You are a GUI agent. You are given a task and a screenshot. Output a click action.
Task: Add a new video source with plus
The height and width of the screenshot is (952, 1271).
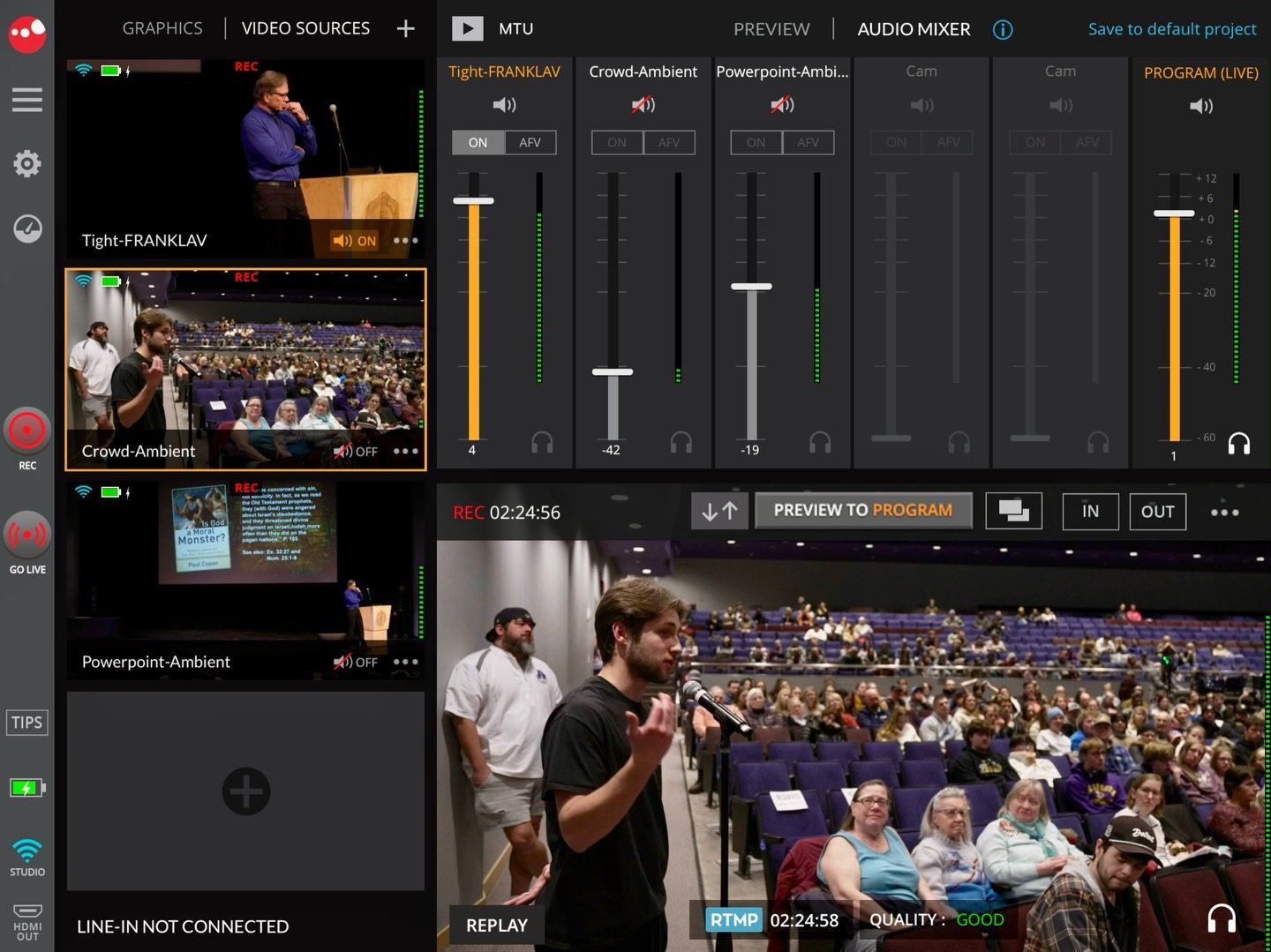tap(405, 28)
